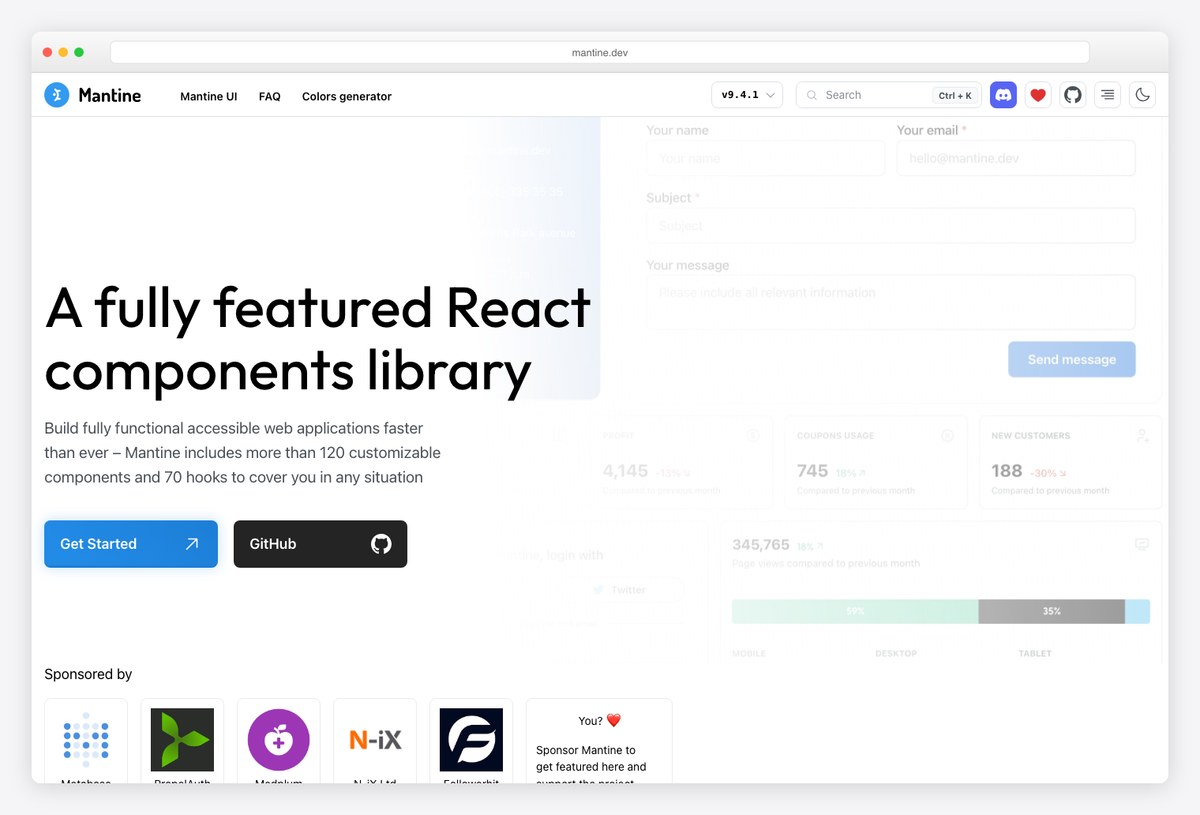Click the Get Started button

[131, 544]
